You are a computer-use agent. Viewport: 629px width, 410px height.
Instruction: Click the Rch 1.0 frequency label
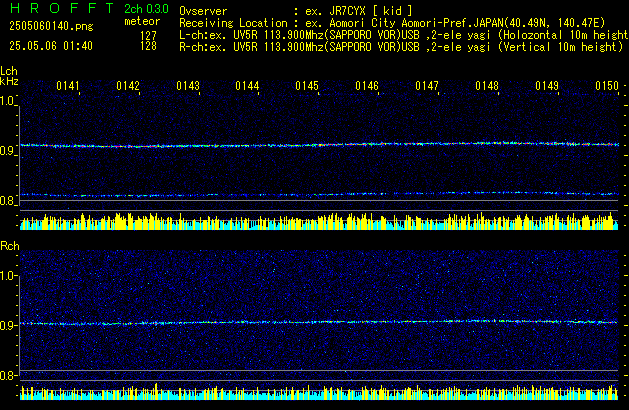(x=8, y=276)
